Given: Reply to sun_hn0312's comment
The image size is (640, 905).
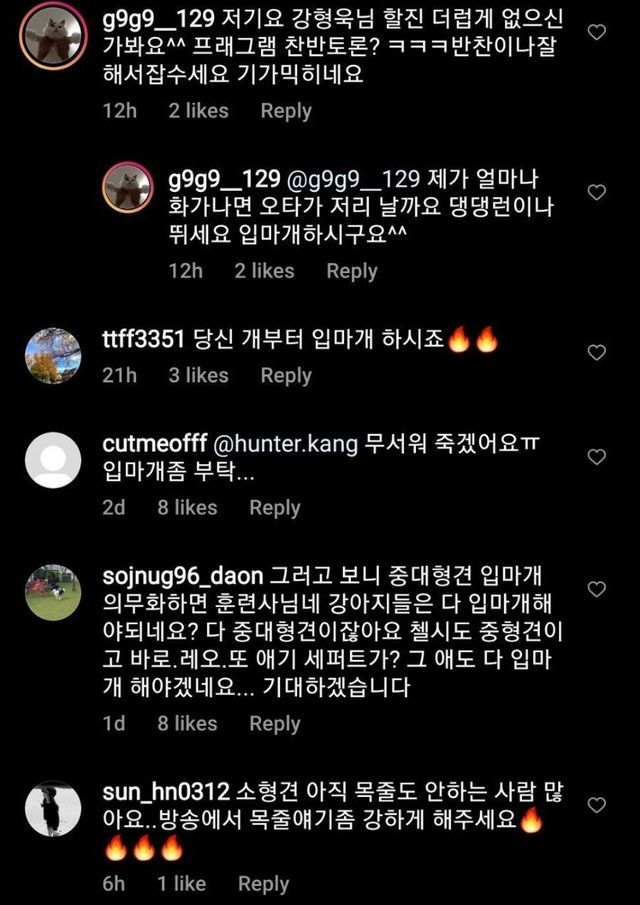Looking at the screenshot, I should [263, 884].
